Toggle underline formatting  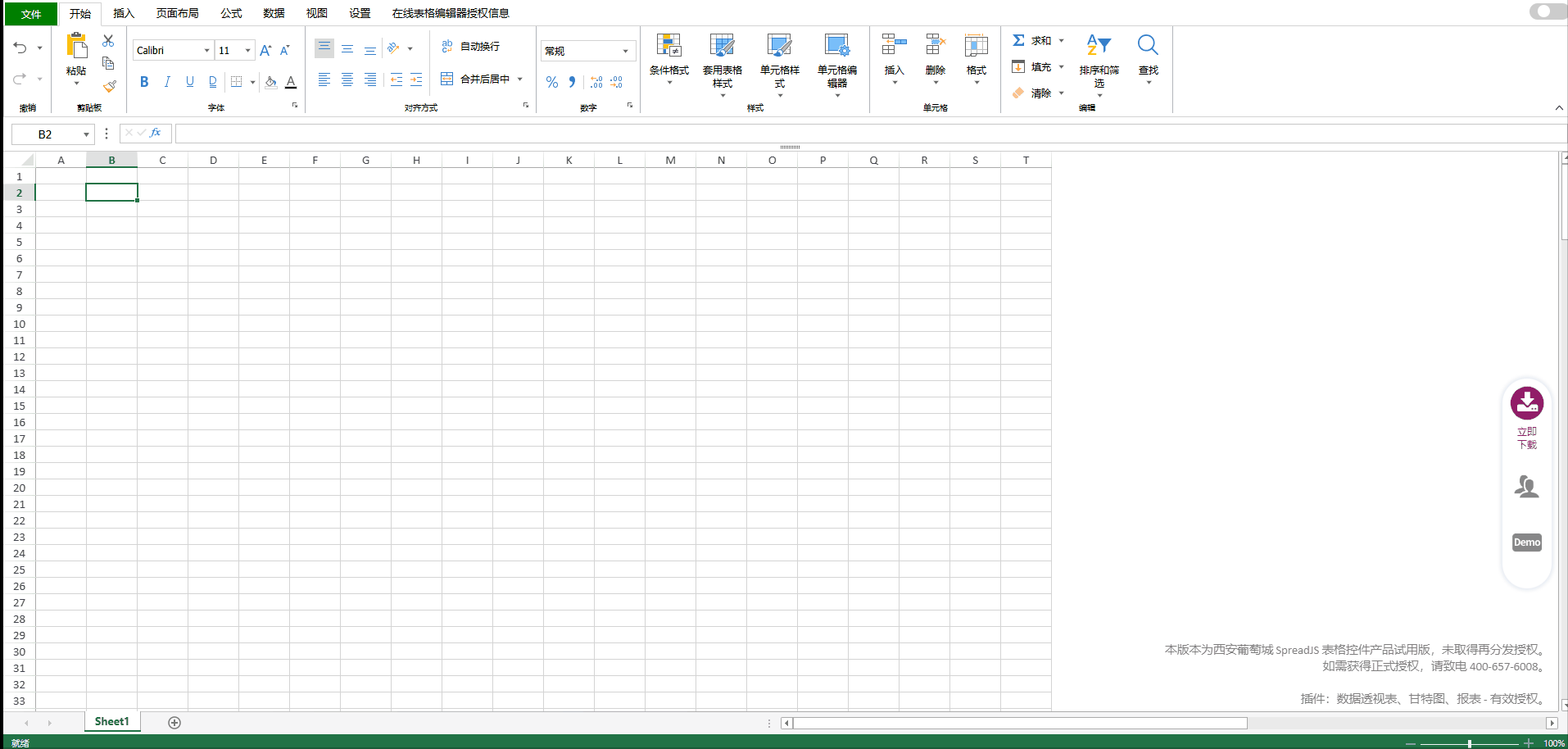[189, 81]
